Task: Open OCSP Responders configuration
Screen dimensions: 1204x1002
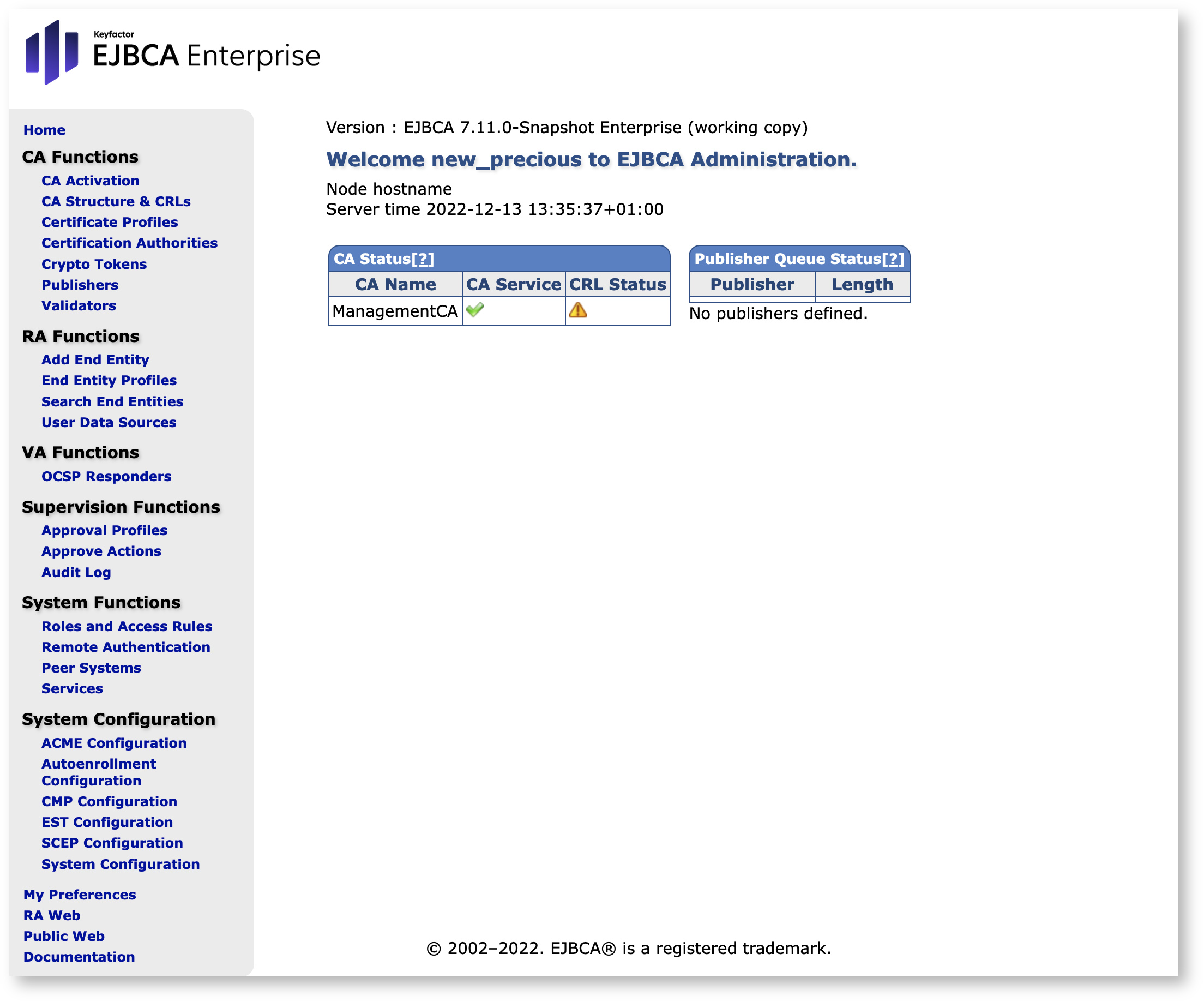Action: [x=106, y=475]
